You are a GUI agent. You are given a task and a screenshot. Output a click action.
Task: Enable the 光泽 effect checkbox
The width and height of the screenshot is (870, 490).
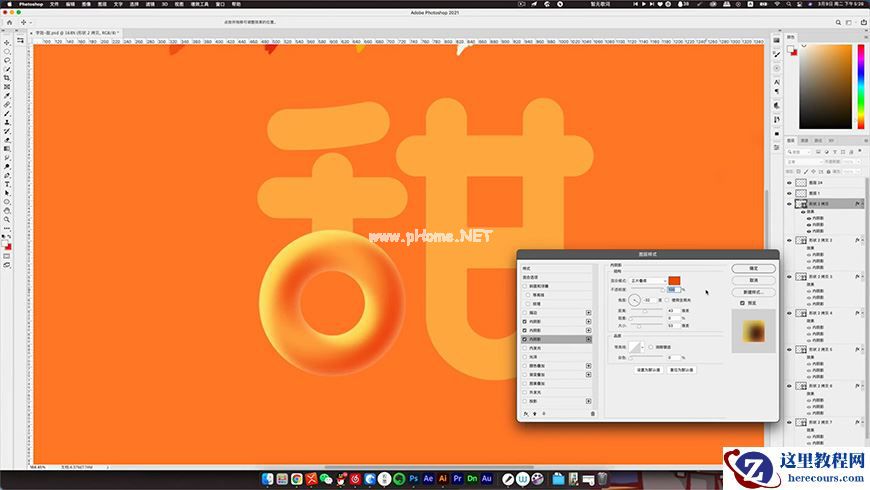525,357
